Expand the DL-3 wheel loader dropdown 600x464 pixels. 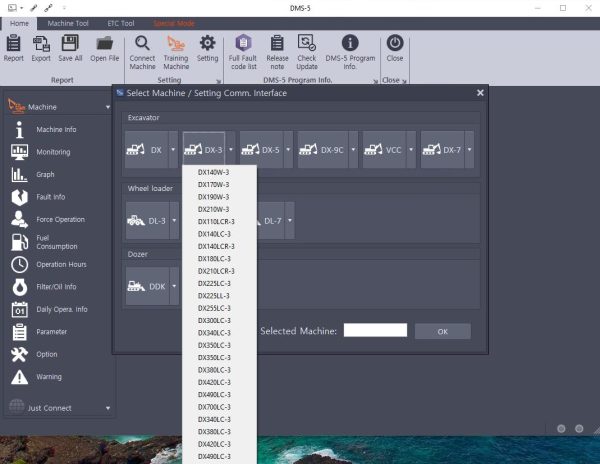[174, 221]
